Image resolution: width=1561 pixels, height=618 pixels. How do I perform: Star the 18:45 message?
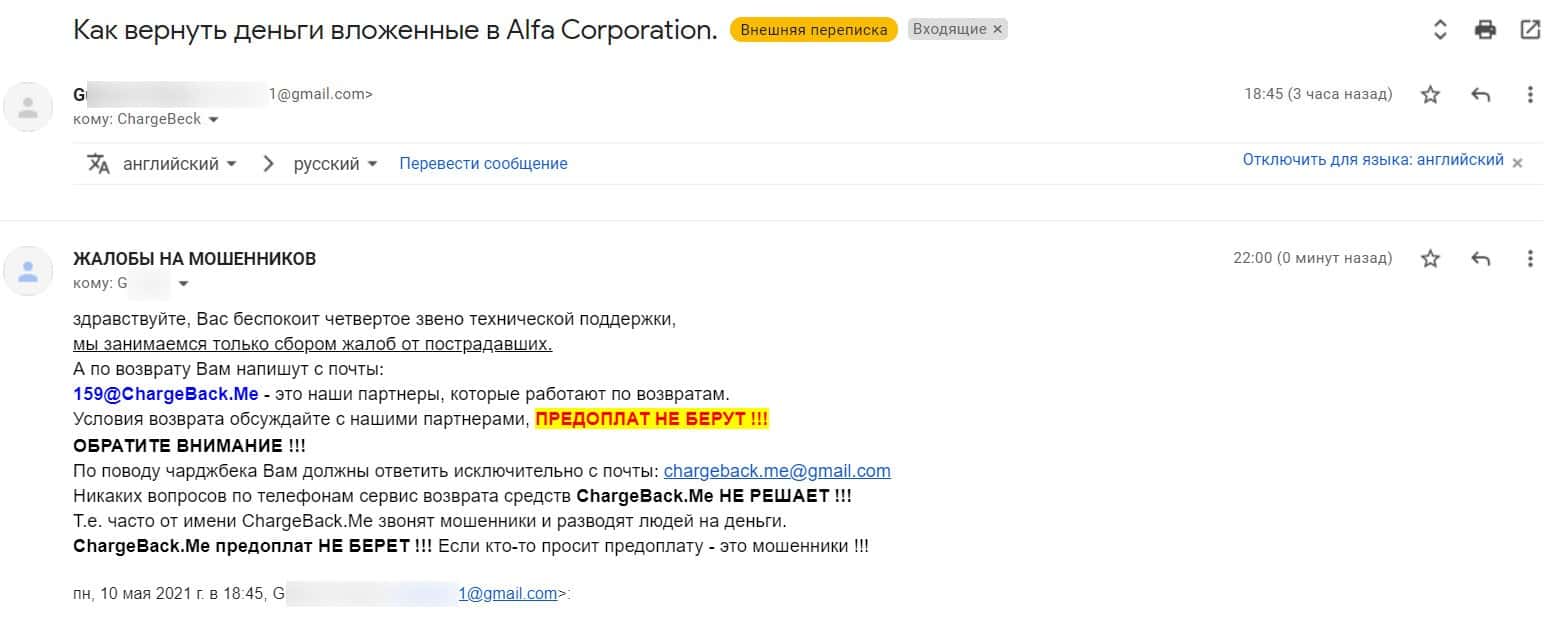1431,95
